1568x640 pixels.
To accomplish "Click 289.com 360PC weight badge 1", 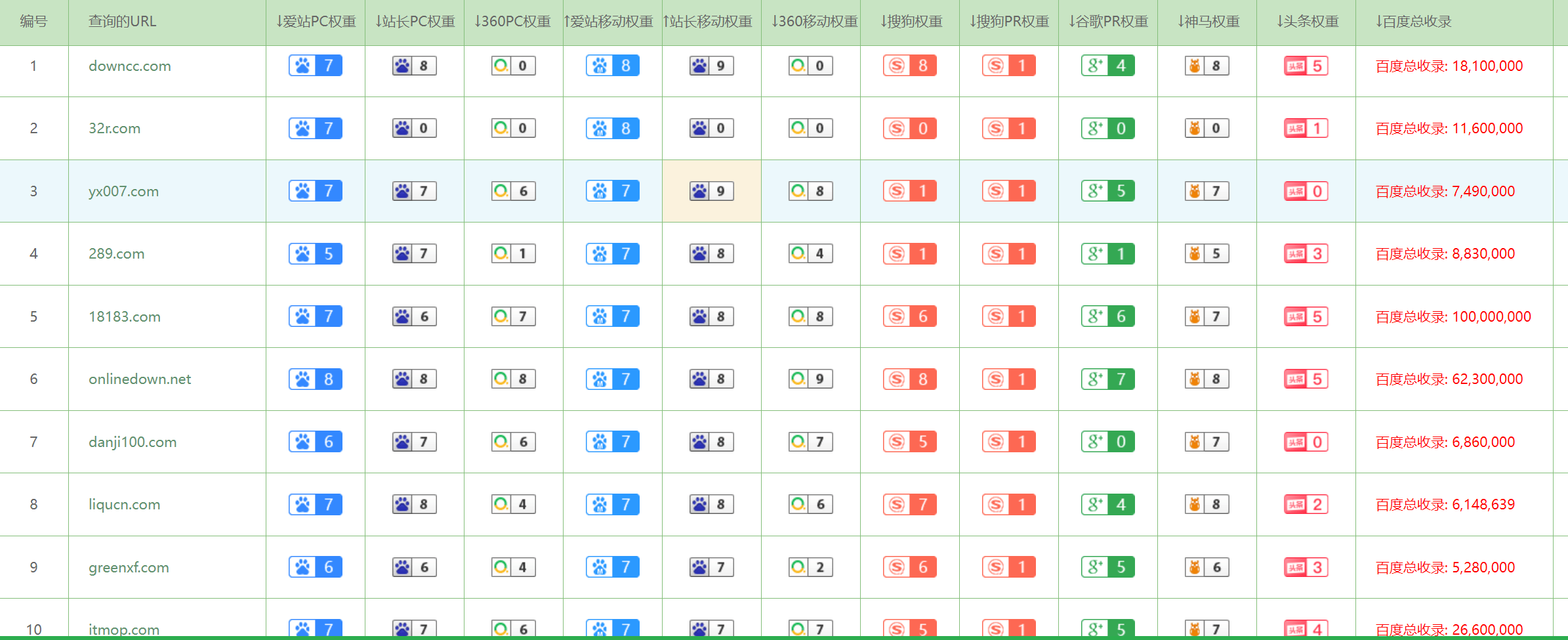I will click(514, 253).
